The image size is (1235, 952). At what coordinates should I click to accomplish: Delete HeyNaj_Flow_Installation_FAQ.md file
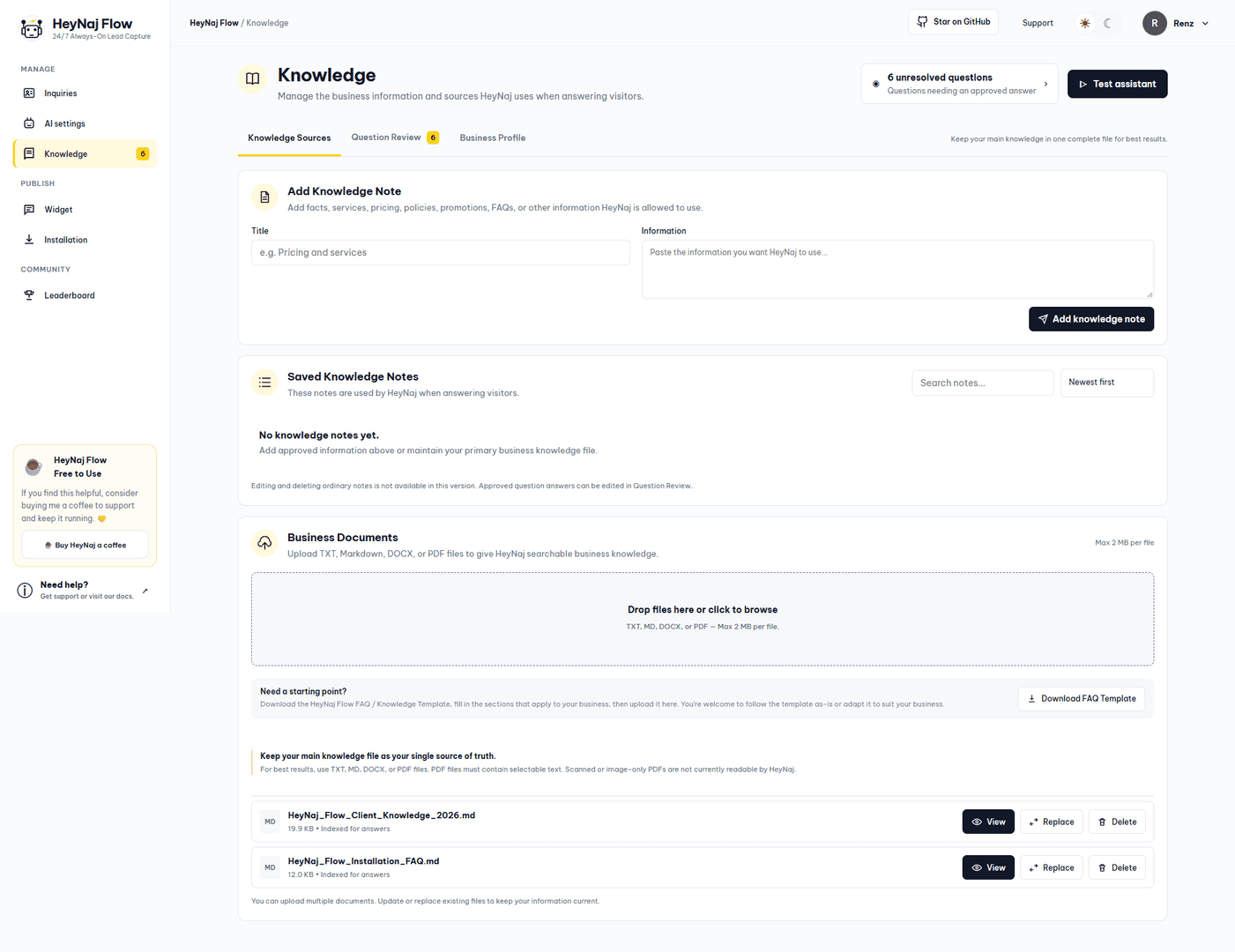click(1117, 867)
